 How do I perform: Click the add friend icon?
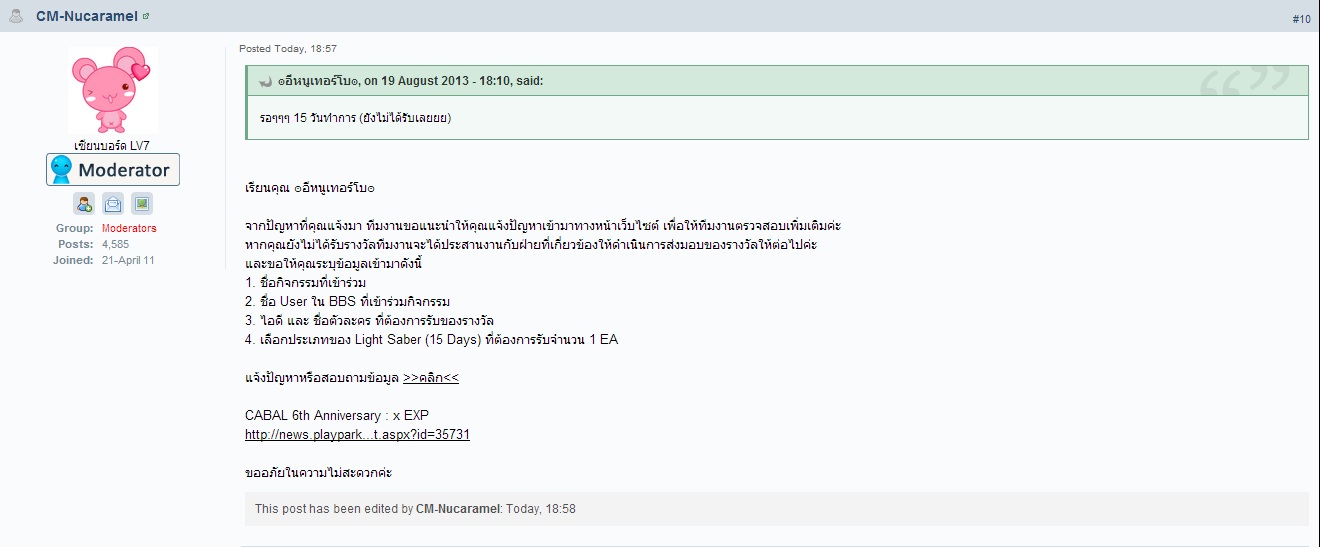point(84,204)
